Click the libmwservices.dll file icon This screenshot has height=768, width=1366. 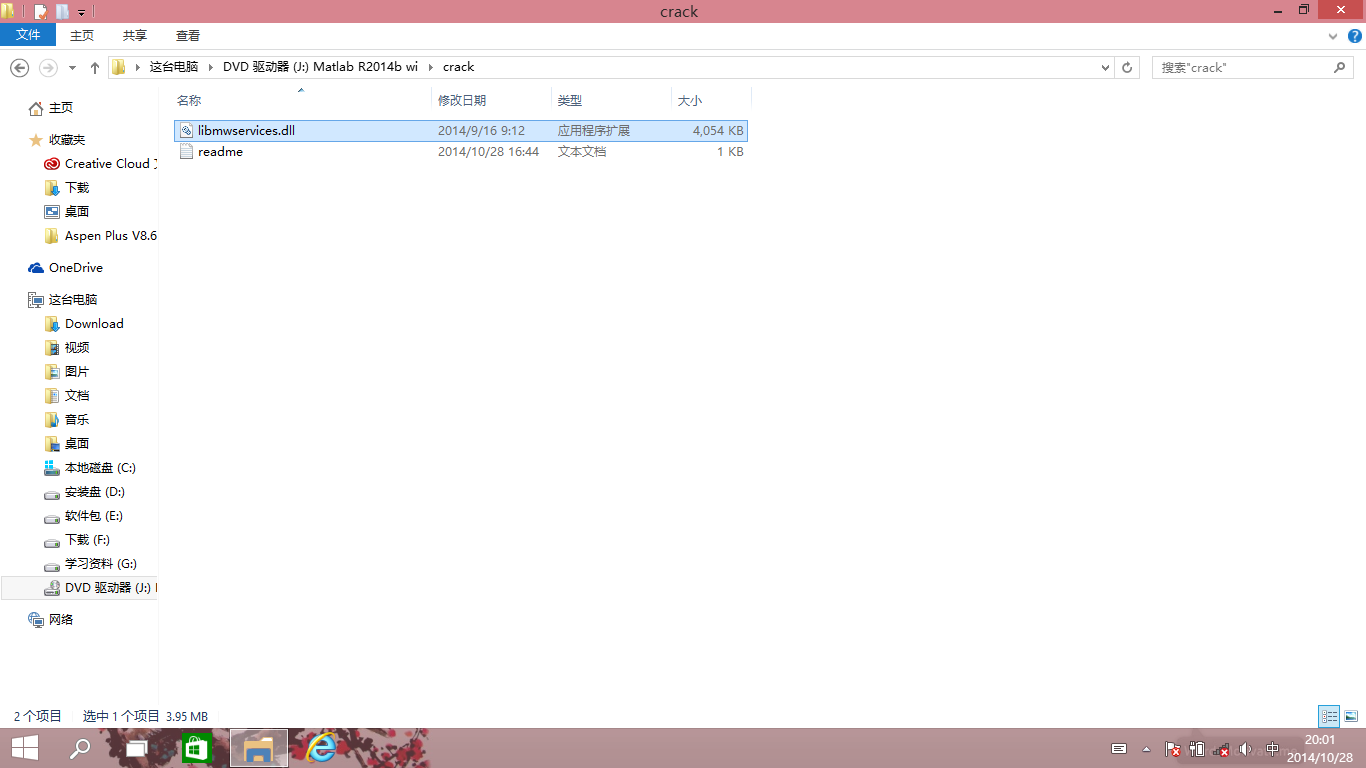(x=186, y=131)
